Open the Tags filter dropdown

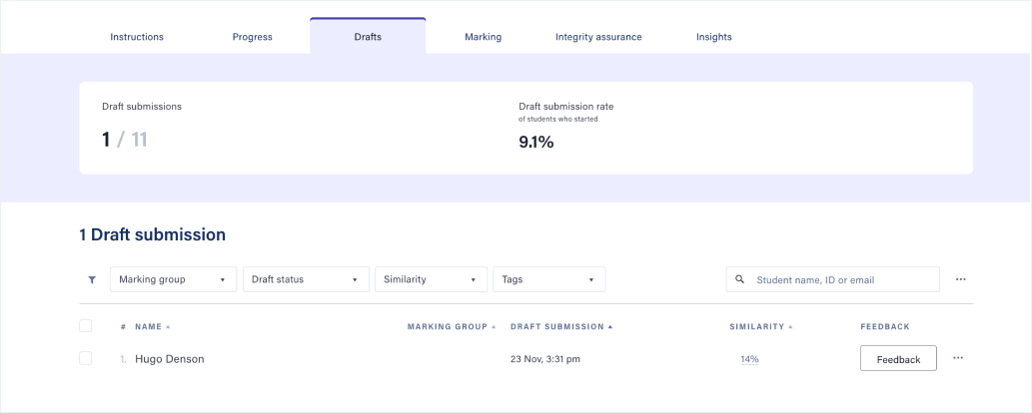click(x=549, y=279)
